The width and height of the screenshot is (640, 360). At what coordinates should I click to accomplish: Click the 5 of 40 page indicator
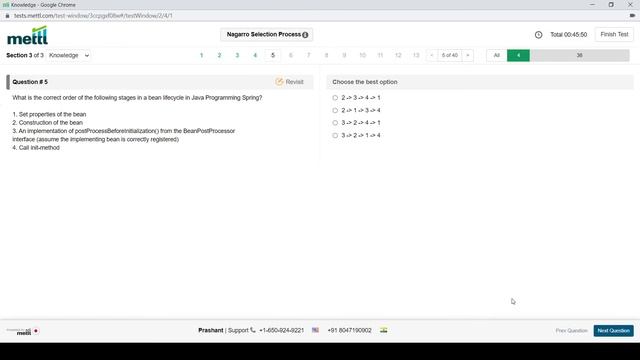pyautogui.click(x=449, y=55)
